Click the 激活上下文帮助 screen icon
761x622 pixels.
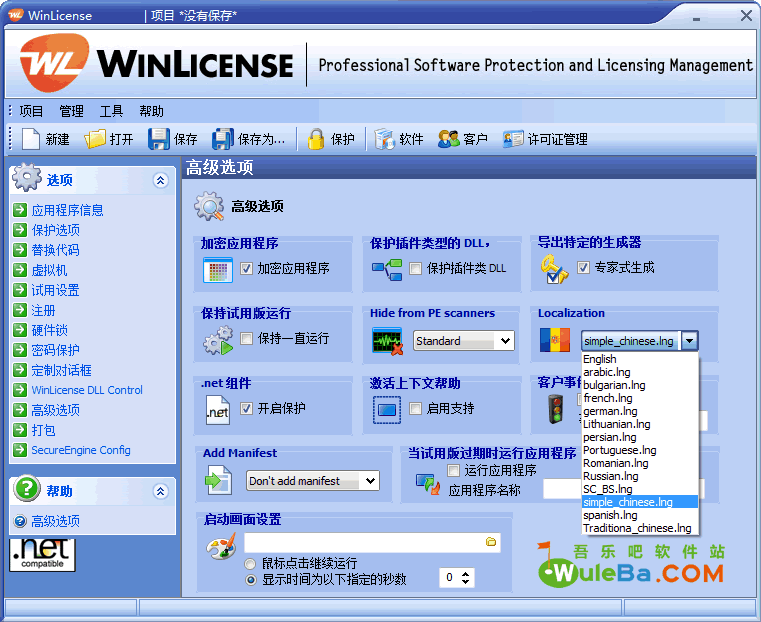pos(387,410)
